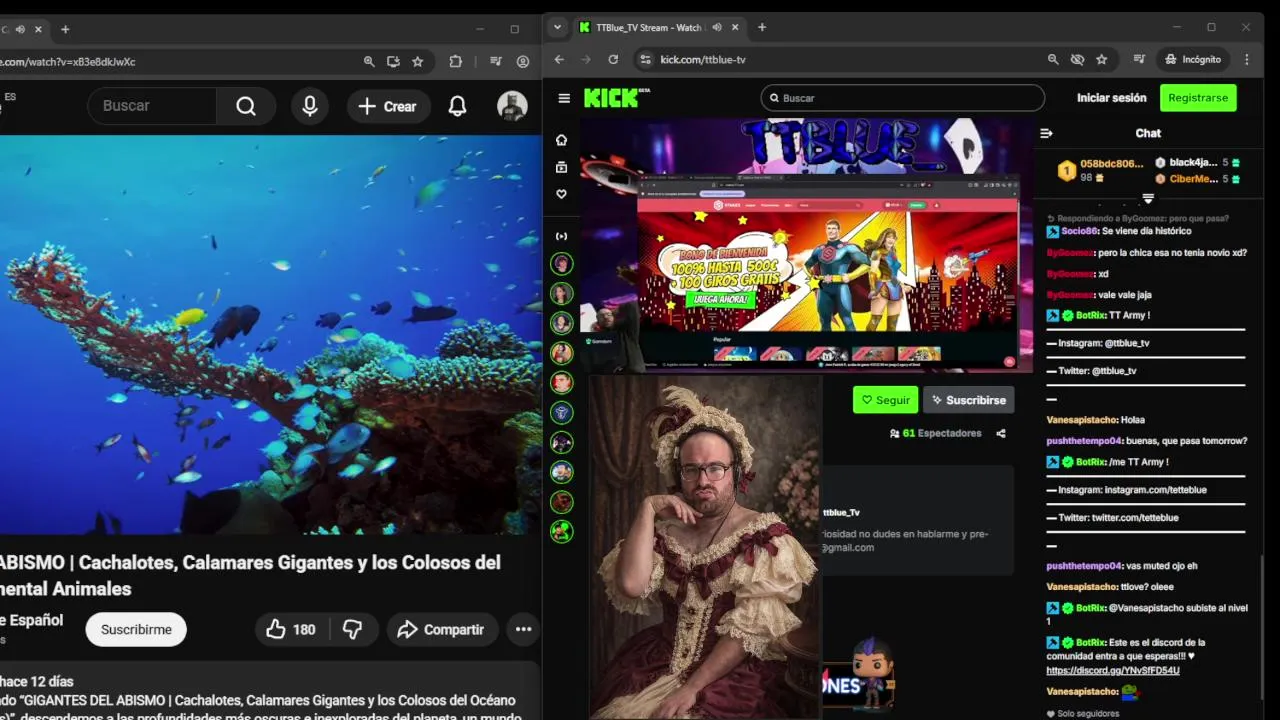Click the live channels icon in Kick sidebar
This screenshot has height=720, width=1280.
pyautogui.click(x=562, y=236)
